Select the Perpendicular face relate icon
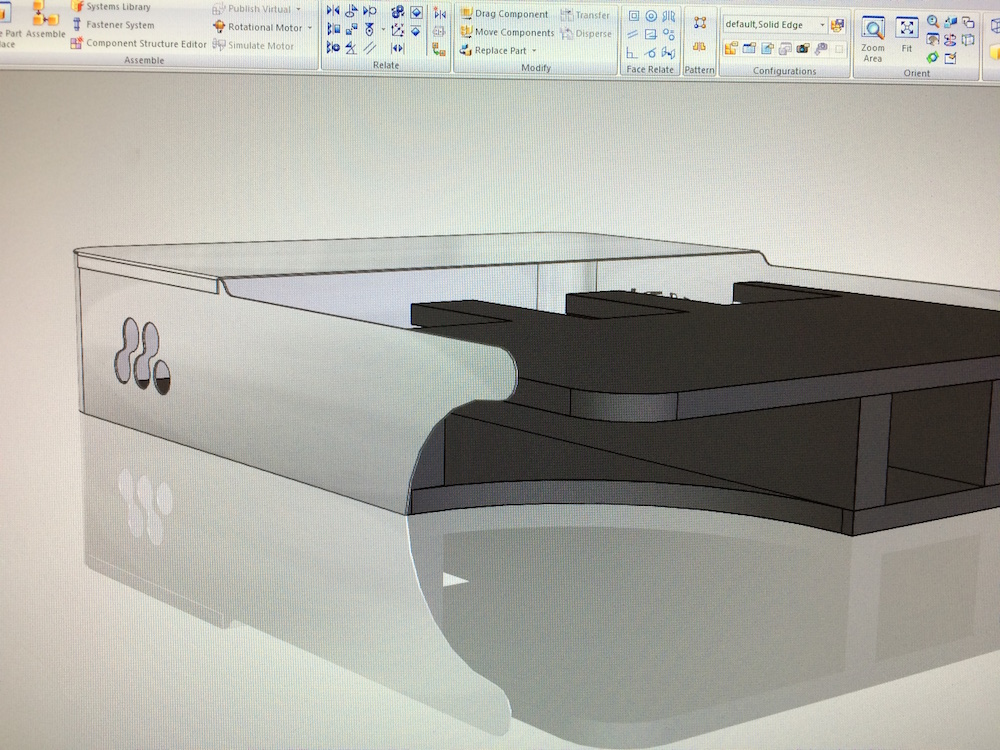 [632, 52]
